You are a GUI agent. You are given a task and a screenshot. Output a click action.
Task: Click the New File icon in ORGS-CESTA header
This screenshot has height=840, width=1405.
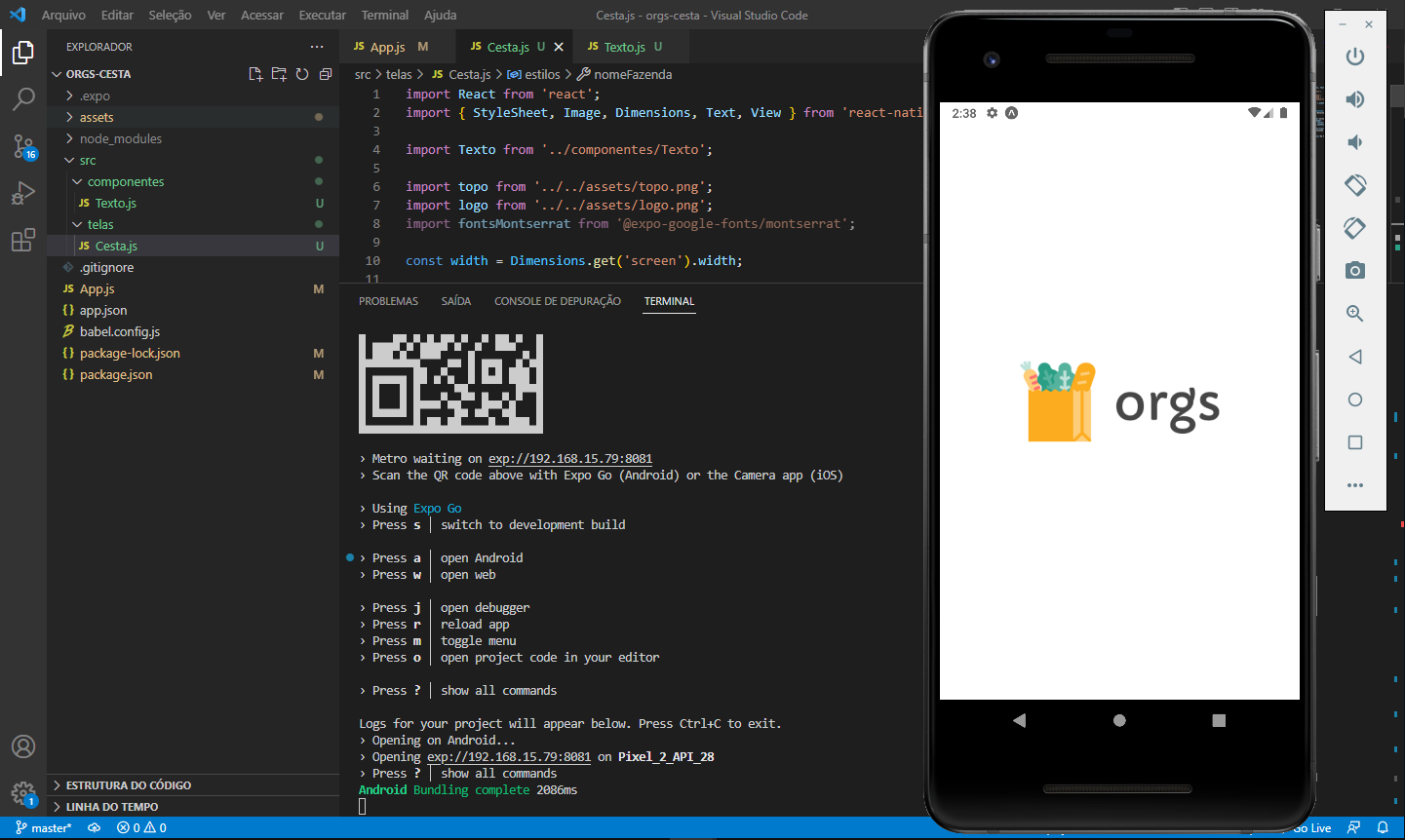pyautogui.click(x=255, y=74)
